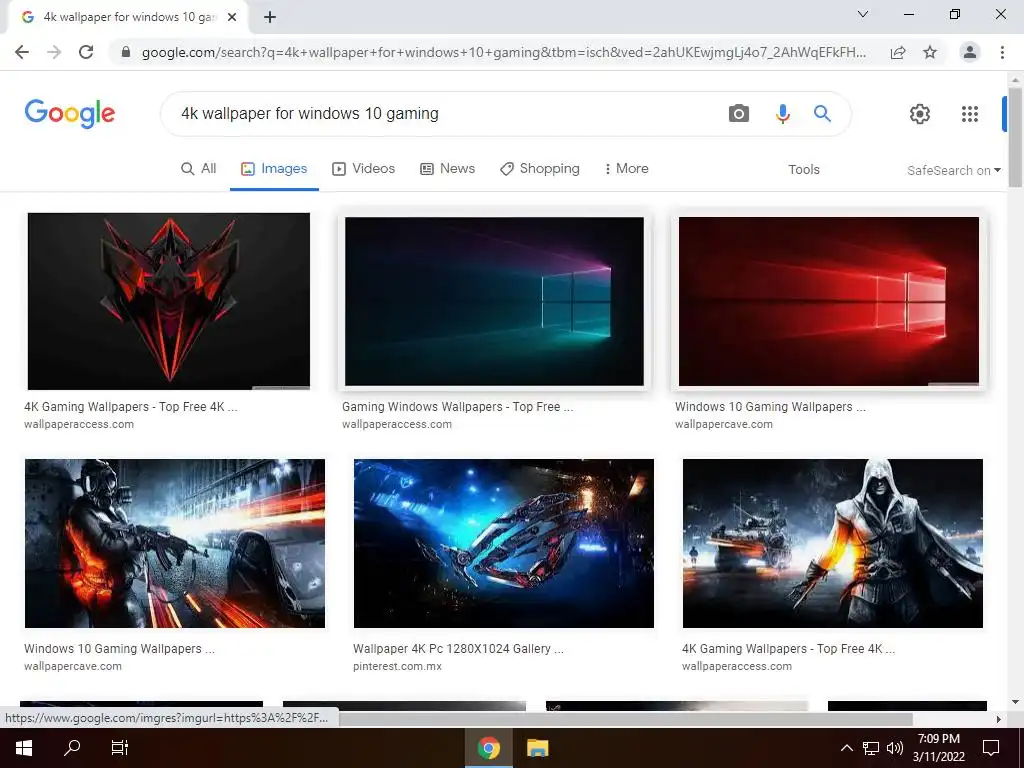This screenshot has width=1024, height=768.
Task: Switch to the Videos tab
Action: tap(364, 168)
